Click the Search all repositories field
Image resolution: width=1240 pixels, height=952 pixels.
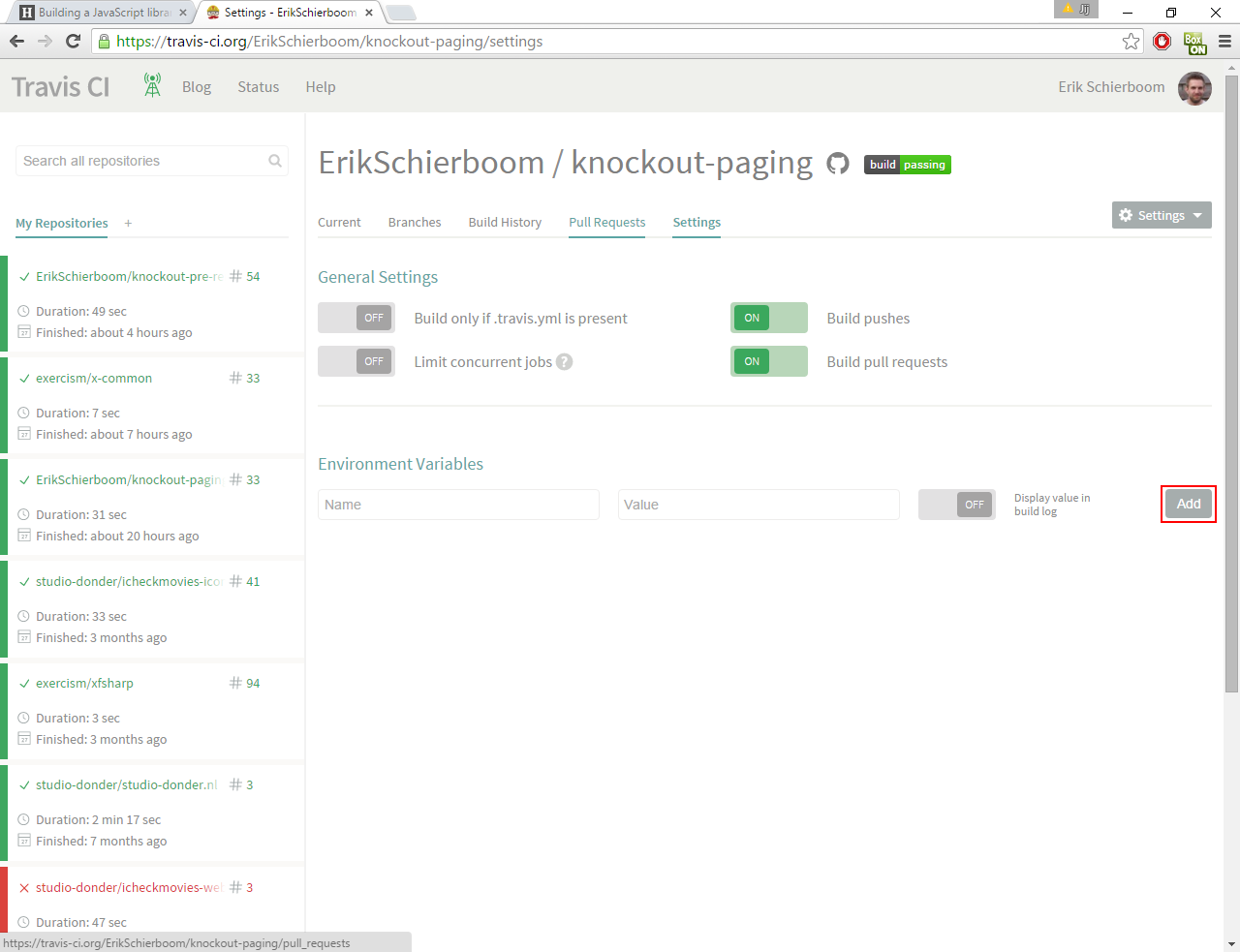coord(152,161)
